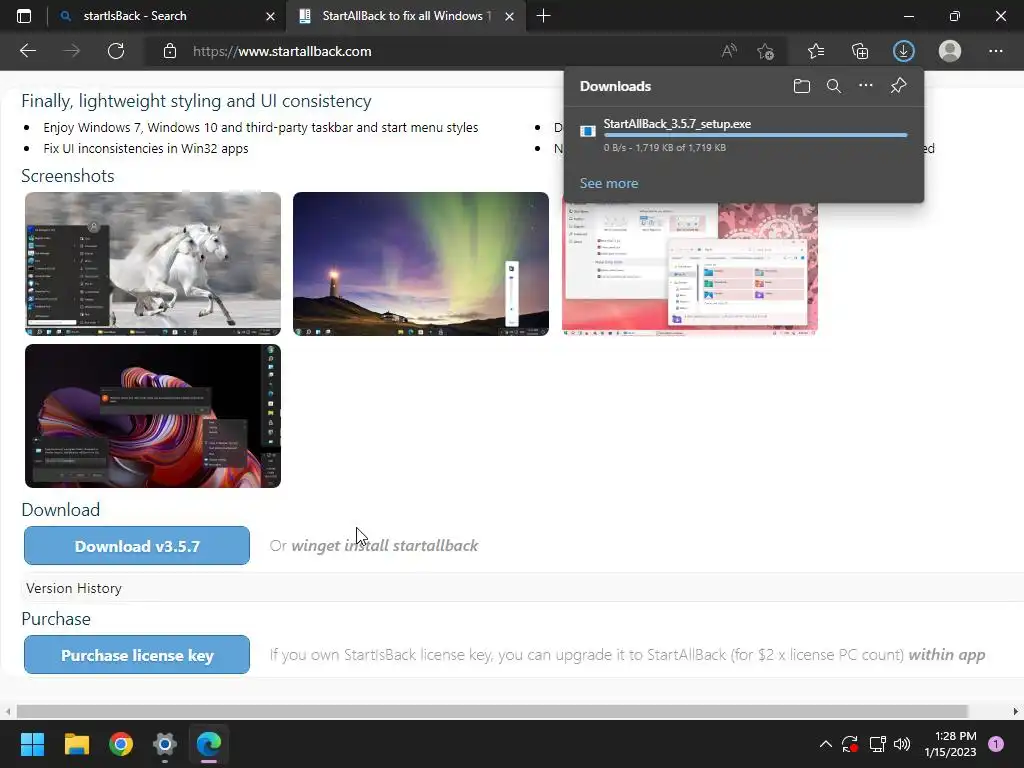
Task: Click the StartAllBack setup file icon
Action: [588, 131]
